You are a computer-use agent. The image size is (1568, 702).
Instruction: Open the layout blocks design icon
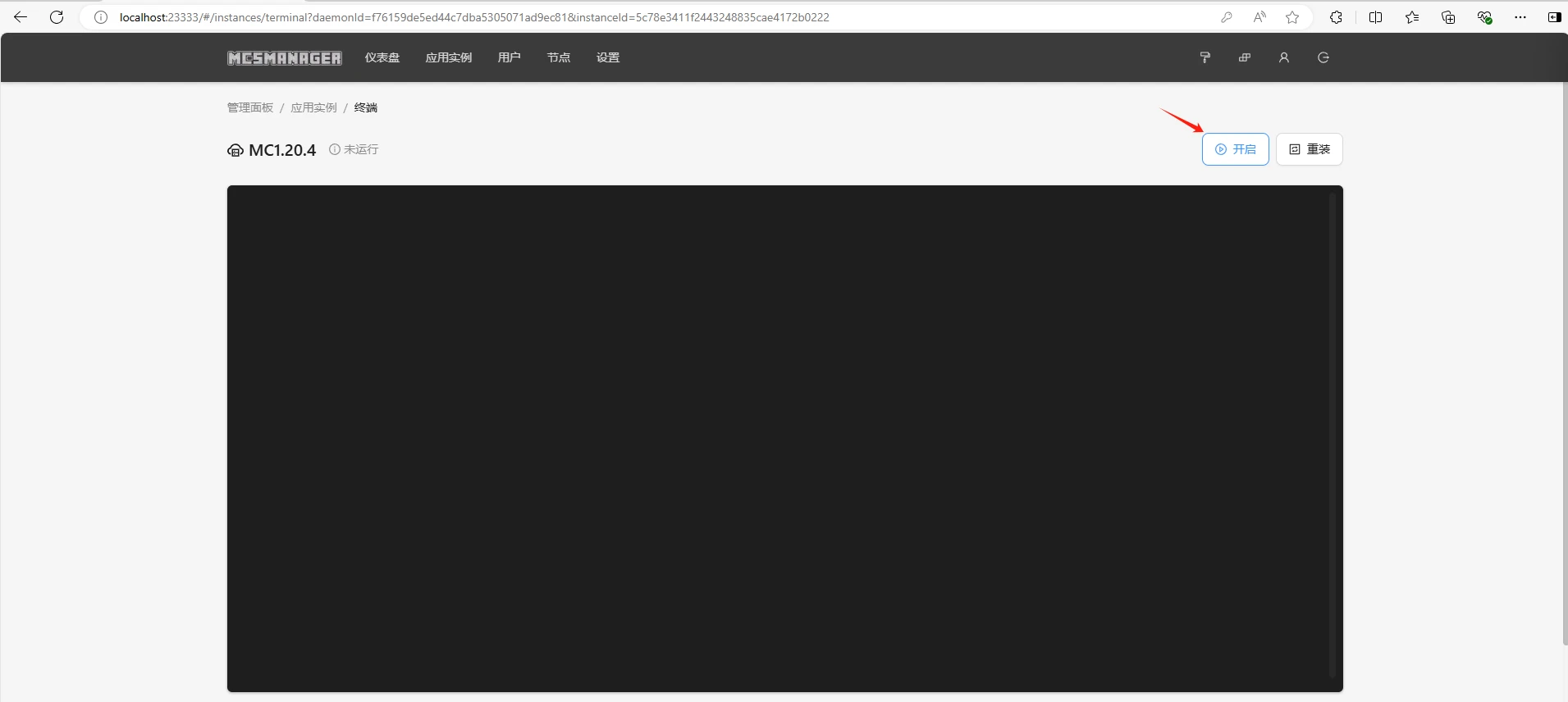click(1244, 57)
